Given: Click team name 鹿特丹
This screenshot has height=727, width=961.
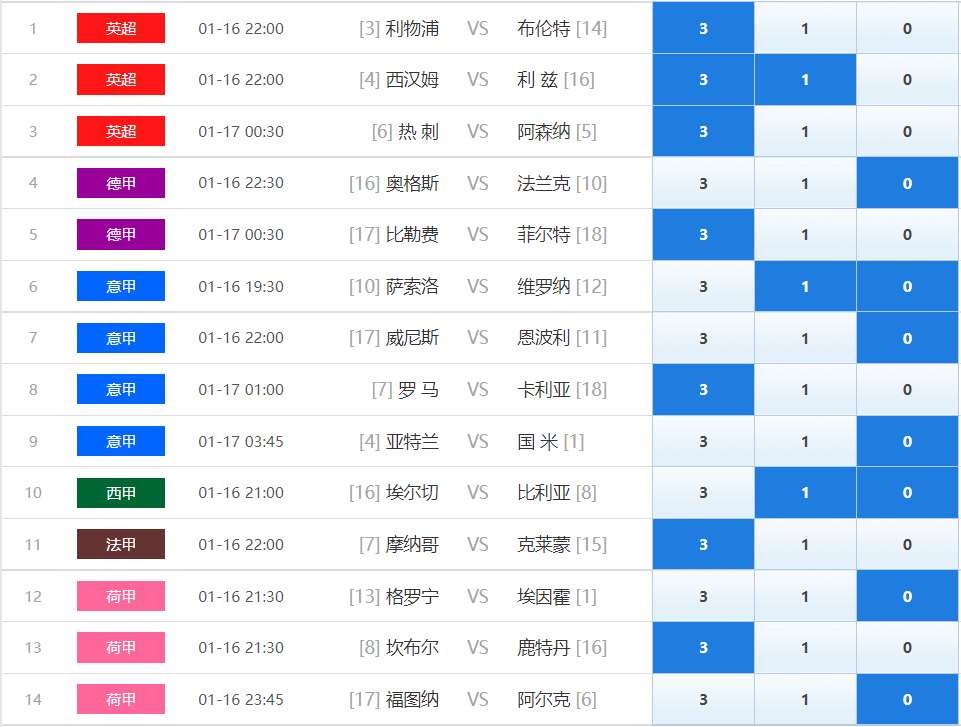Looking at the screenshot, I should 544,648.
